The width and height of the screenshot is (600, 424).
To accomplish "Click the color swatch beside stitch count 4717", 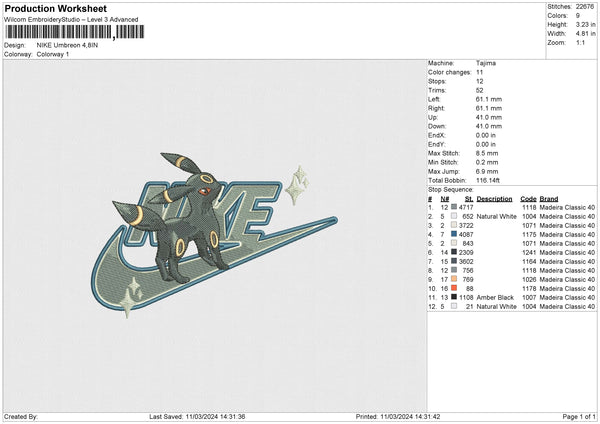I will (x=454, y=207).
